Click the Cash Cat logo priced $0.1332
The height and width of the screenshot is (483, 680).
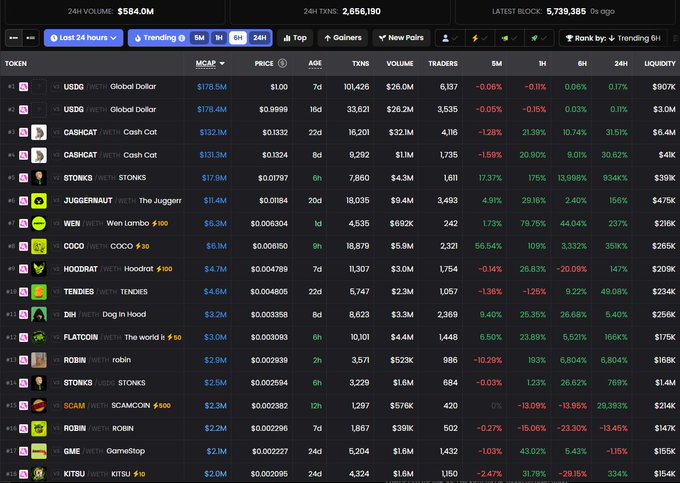click(x=39, y=132)
